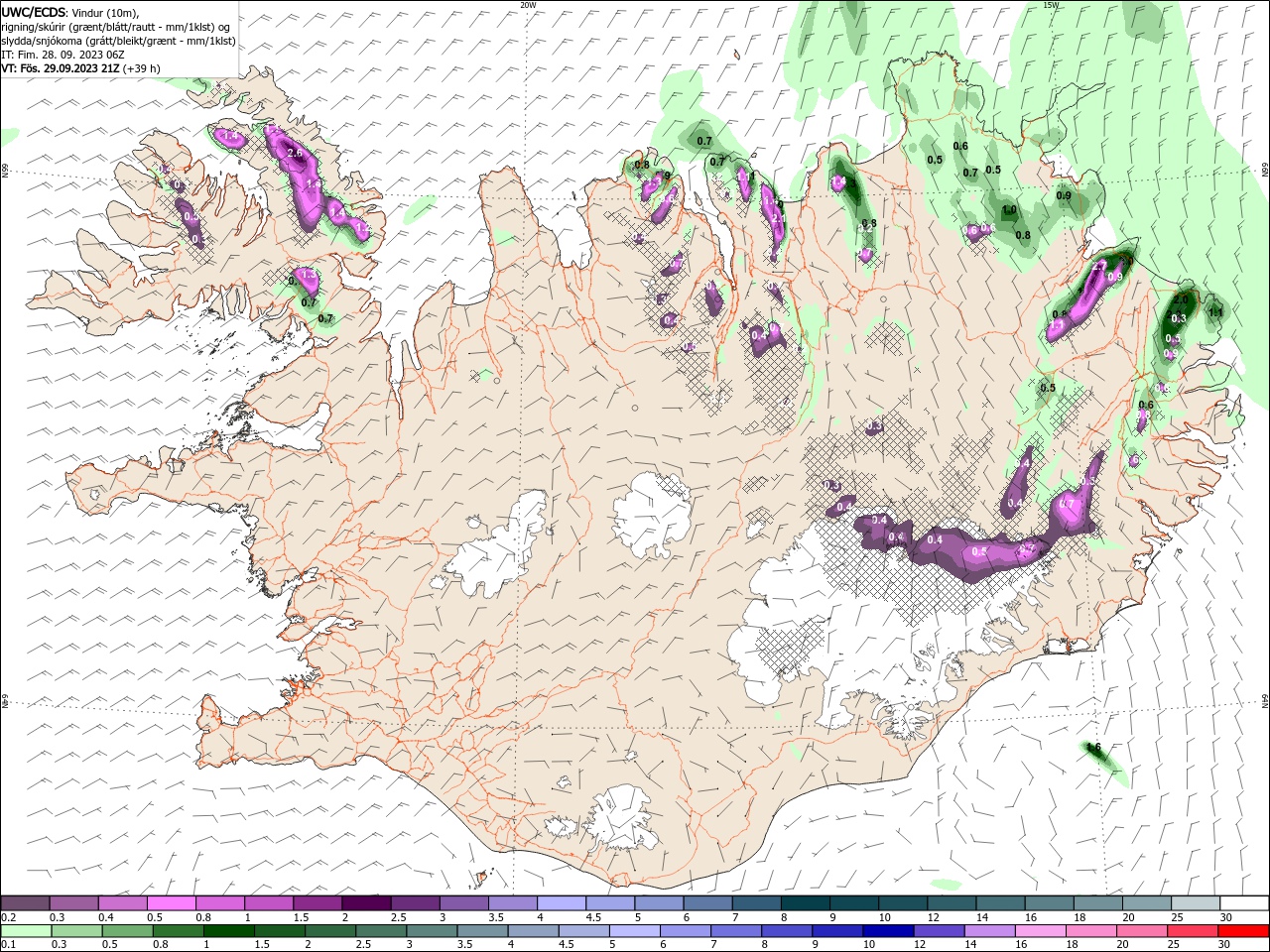
Task: Select dark purple snow swatch between 2 and 2.5
Action: (x=366, y=902)
